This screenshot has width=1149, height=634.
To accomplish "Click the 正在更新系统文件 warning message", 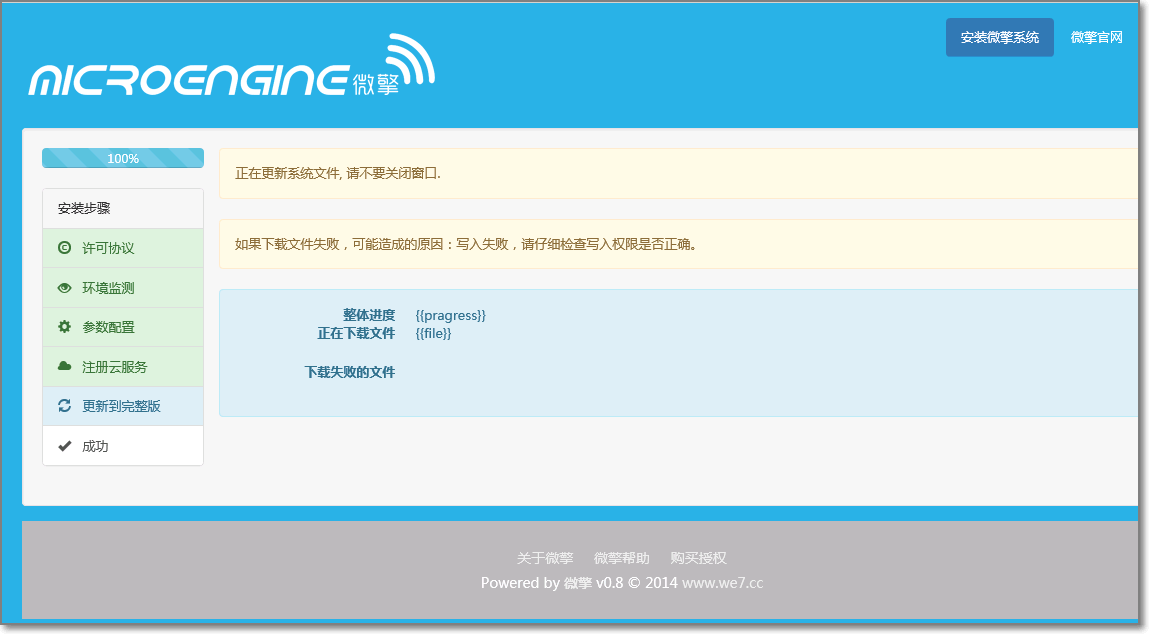I will [338, 173].
